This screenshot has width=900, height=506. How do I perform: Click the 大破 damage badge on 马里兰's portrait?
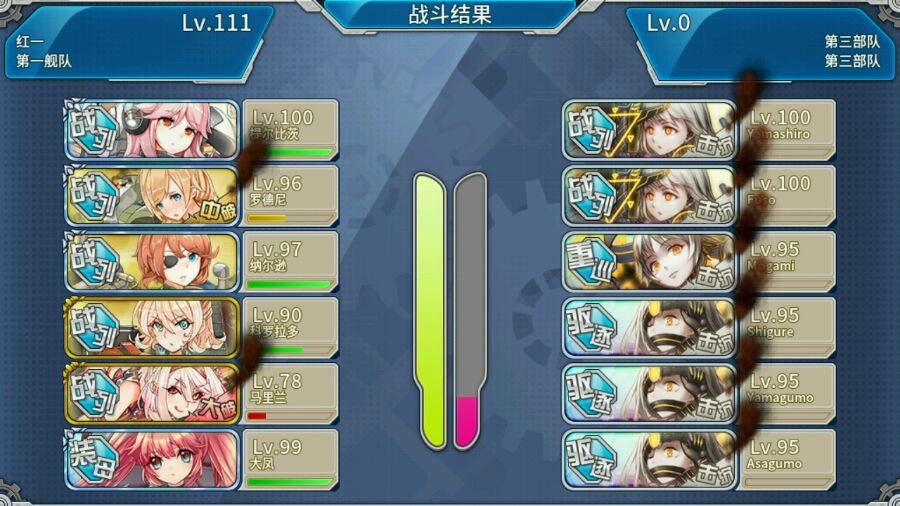coord(218,408)
